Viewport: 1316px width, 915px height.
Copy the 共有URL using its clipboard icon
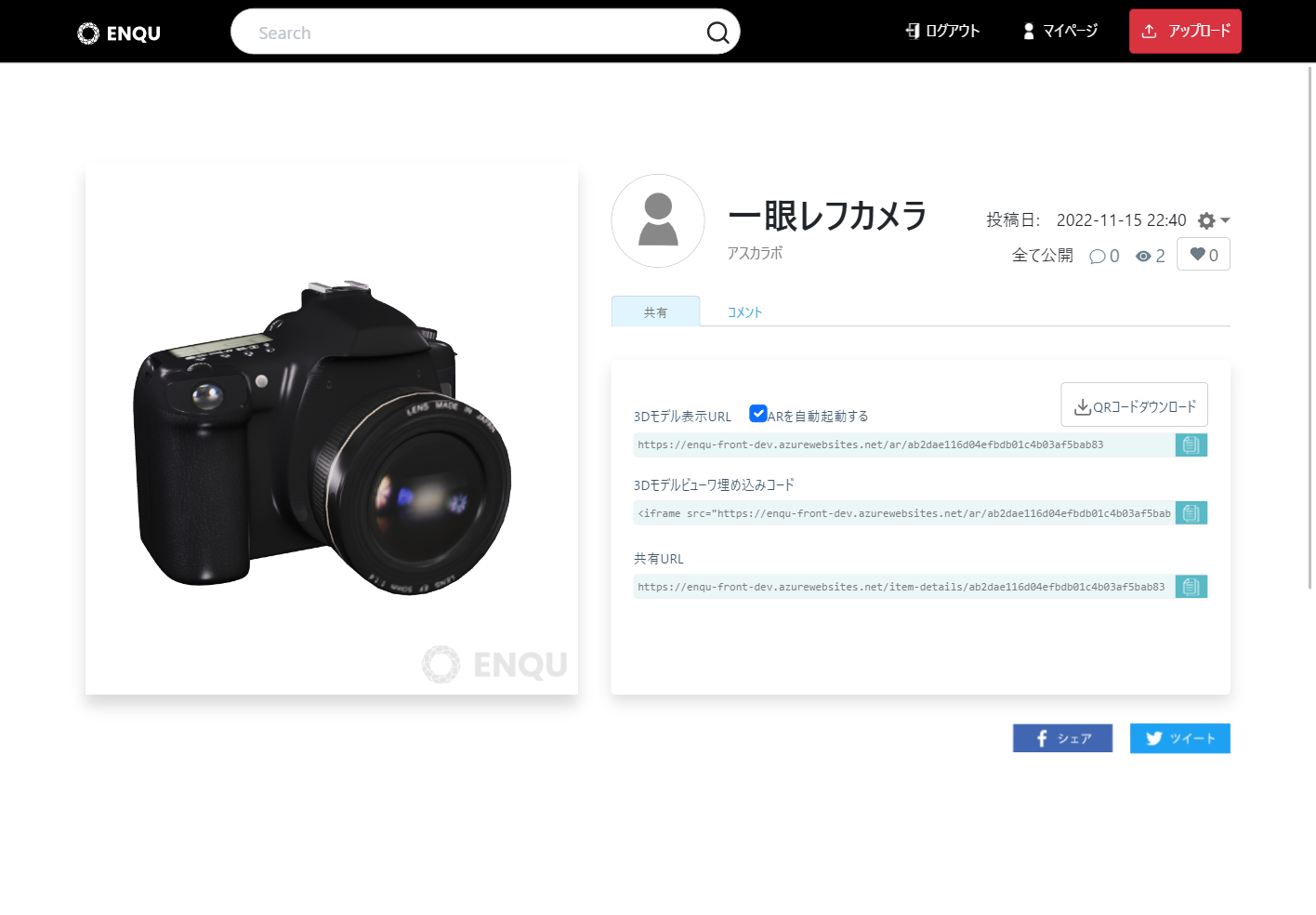(1191, 586)
